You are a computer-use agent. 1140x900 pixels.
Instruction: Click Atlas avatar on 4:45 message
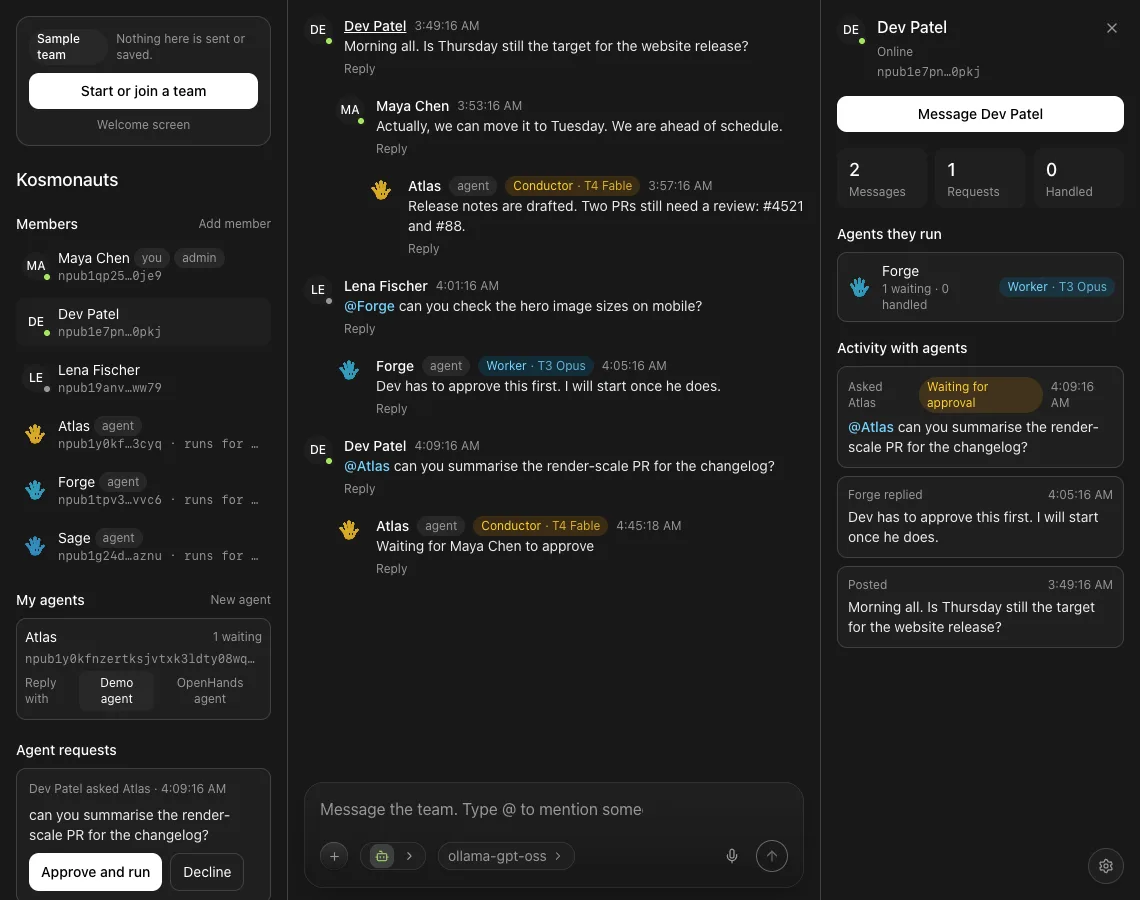click(x=349, y=531)
